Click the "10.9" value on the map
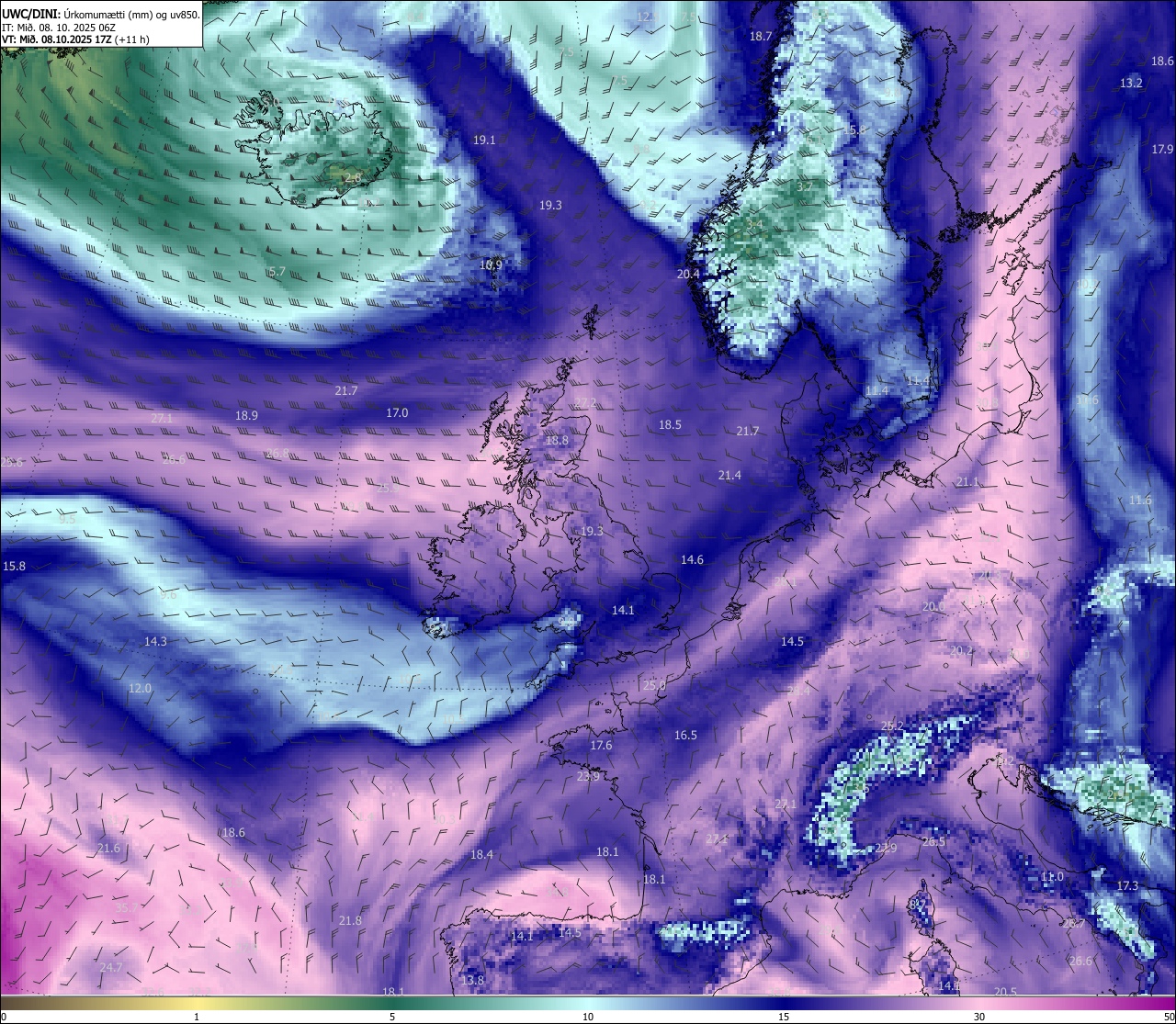This screenshot has width=1176, height=1024. [491, 265]
